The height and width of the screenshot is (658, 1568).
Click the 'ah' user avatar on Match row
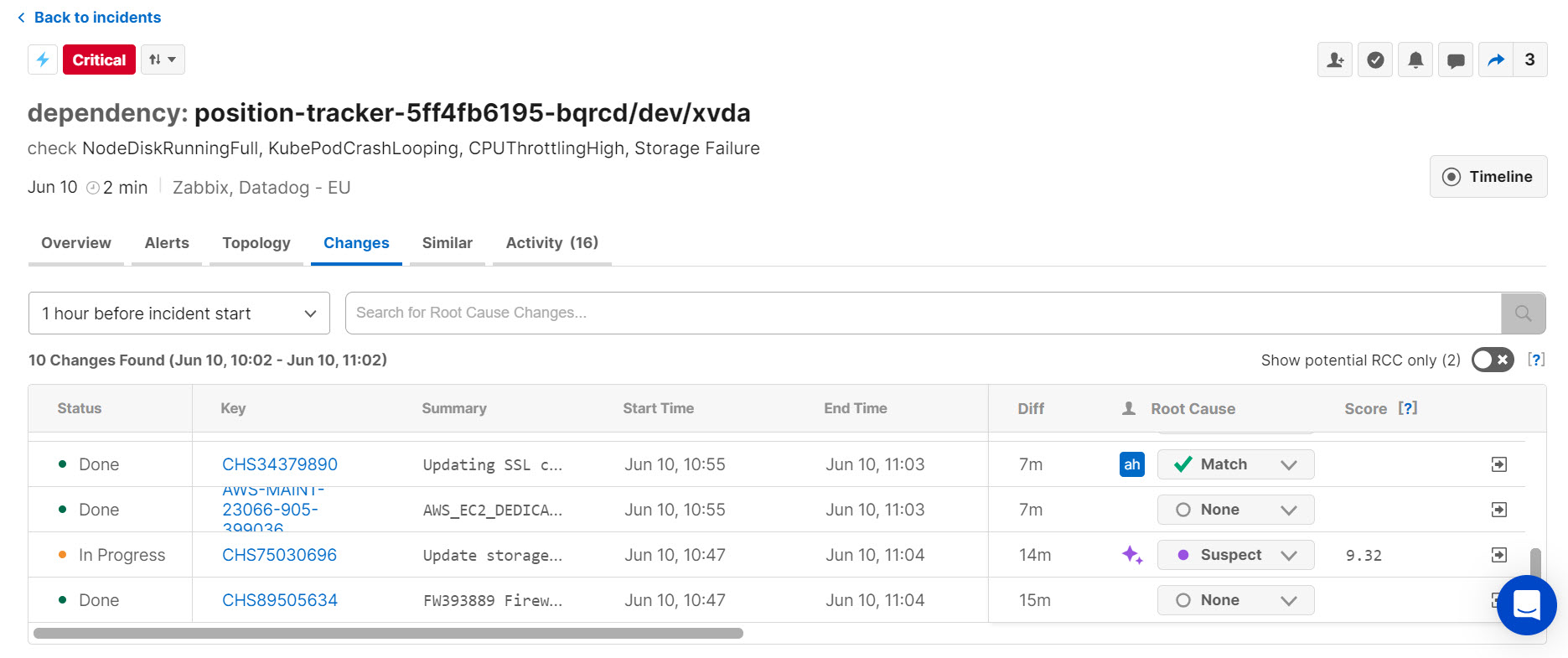click(1132, 464)
